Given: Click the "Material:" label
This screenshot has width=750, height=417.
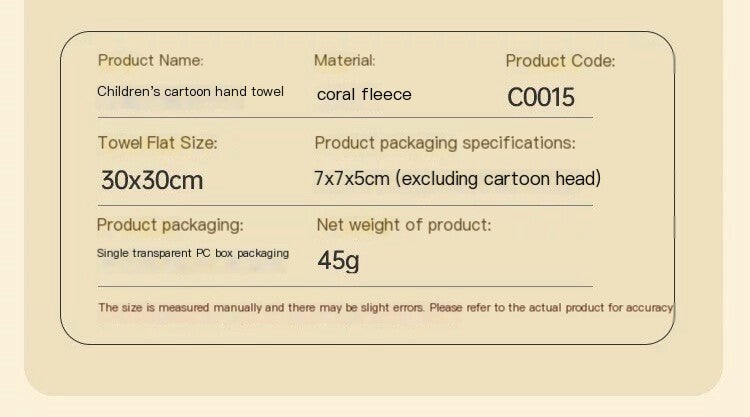Looking at the screenshot, I should coord(345,61).
